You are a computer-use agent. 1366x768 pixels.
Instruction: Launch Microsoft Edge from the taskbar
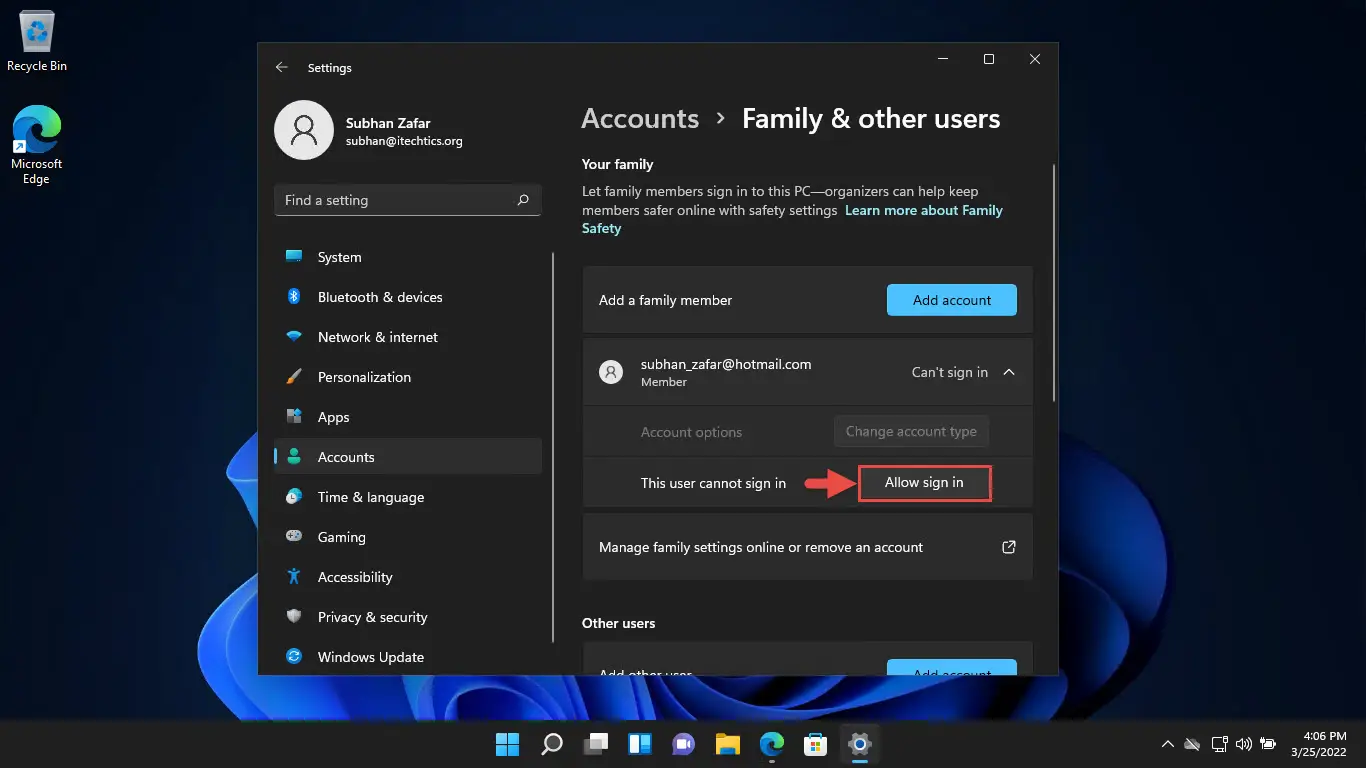click(772, 744)
